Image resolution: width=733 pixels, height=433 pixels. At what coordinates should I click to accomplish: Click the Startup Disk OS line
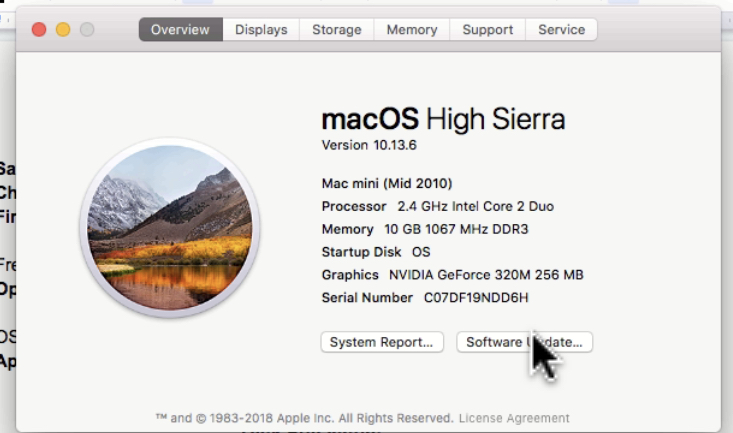[x=376, y=252]
